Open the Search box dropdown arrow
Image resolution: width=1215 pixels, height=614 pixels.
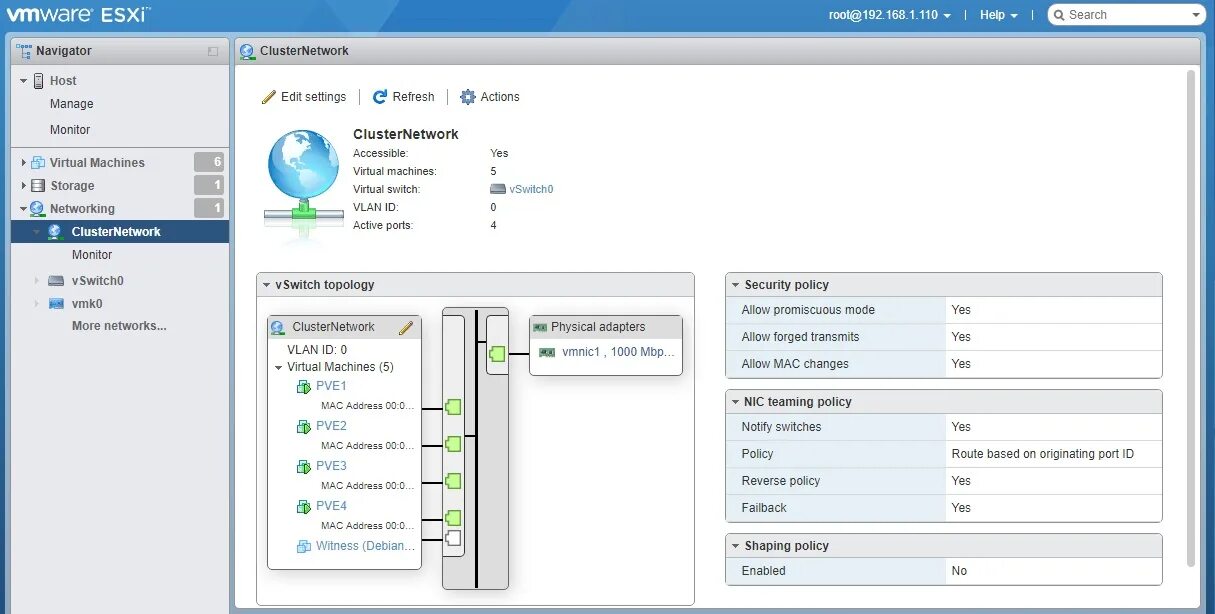(1196, 15)
